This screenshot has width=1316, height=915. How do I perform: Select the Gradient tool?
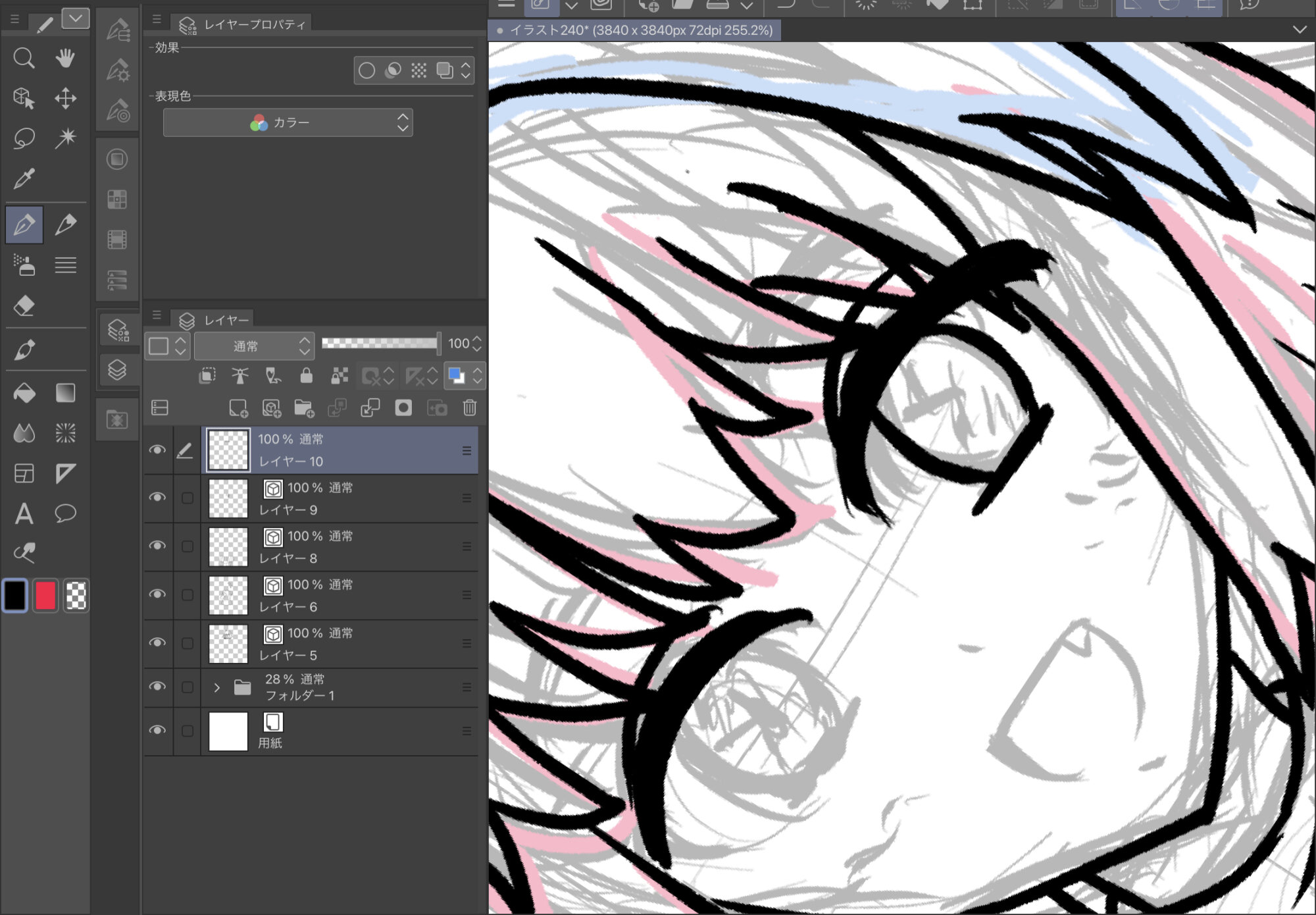(x=65, y=394)
